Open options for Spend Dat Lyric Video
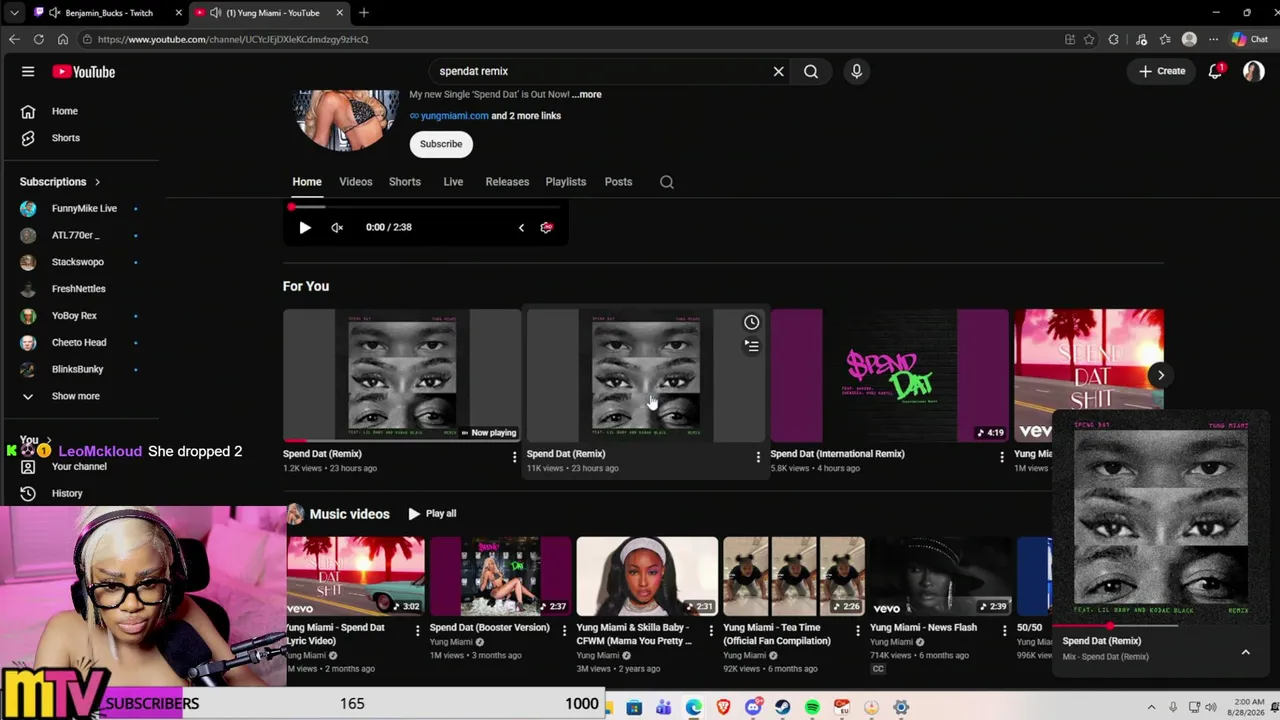The height and width of the screenshot is (720, 1280). pos(418,631)
